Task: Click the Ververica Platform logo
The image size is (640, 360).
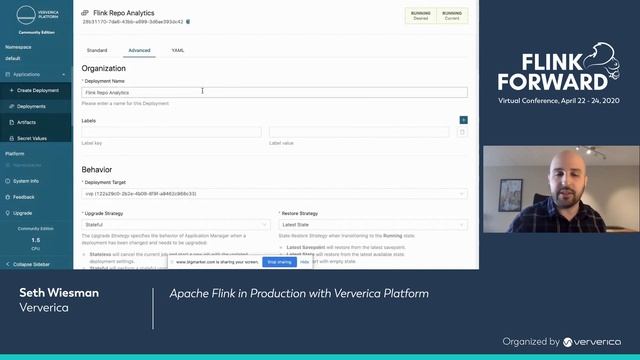Action: (x=37, y=16)
